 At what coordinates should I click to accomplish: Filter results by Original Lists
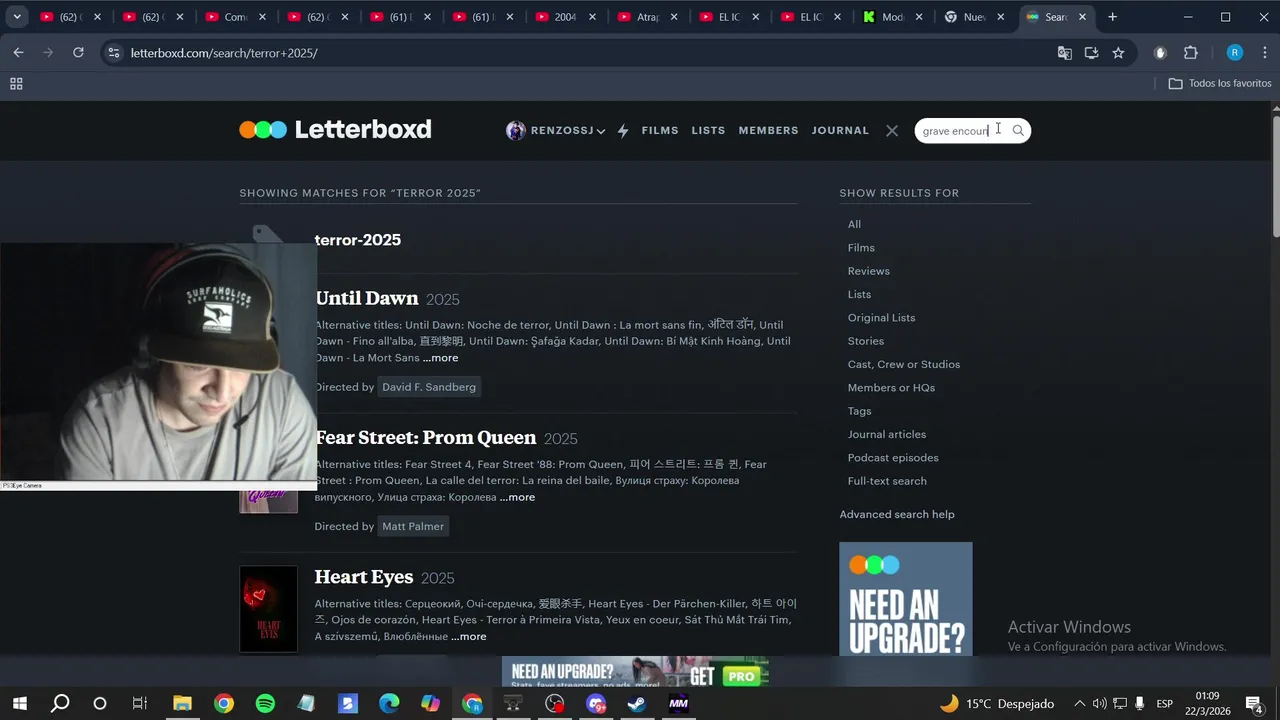[x=881, y=318]
